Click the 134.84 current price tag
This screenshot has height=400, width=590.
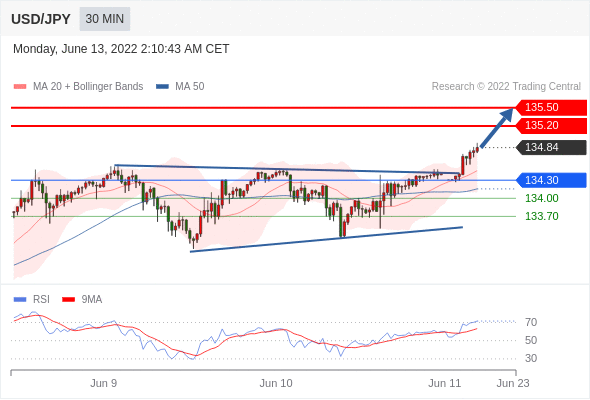(551, 148)
